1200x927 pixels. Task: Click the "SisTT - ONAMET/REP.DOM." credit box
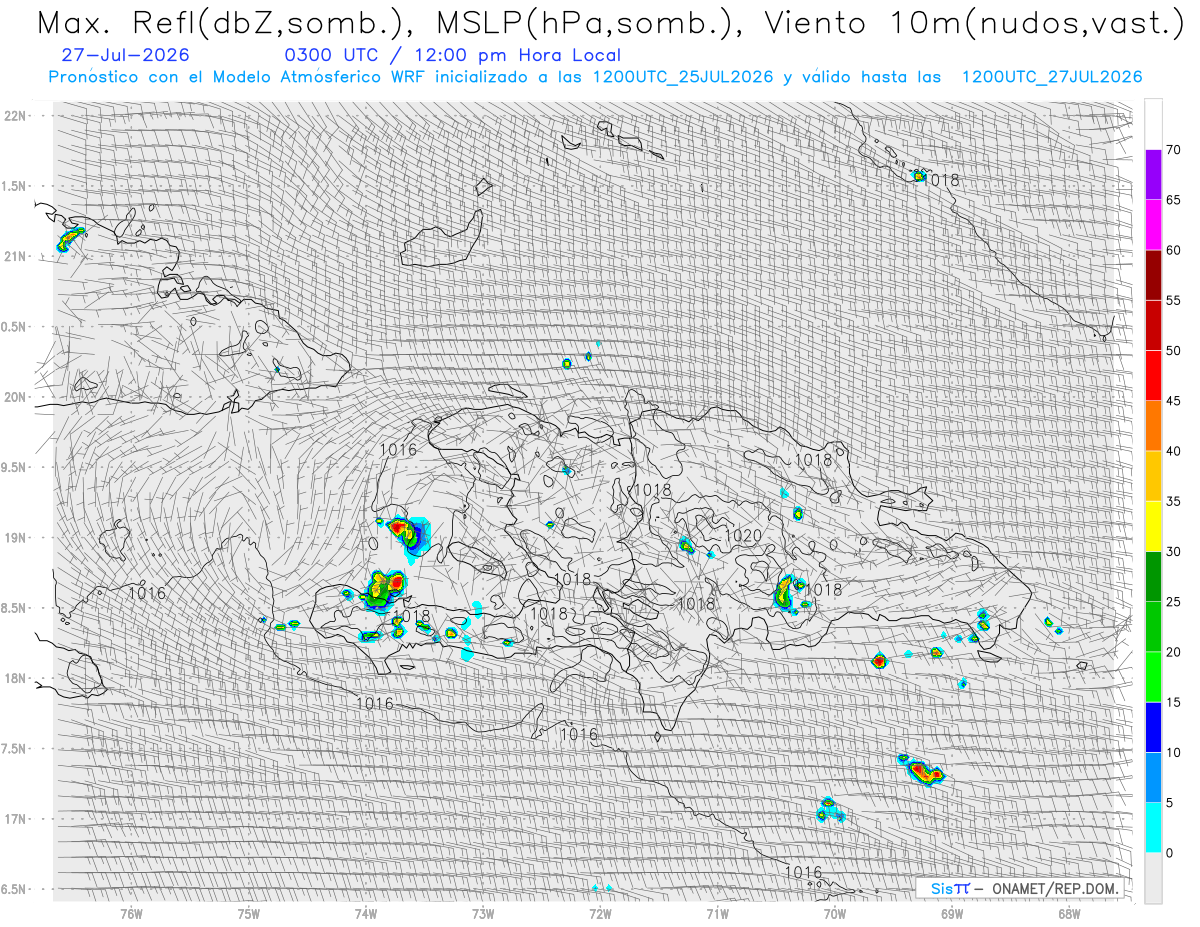tap(1021, 888)
